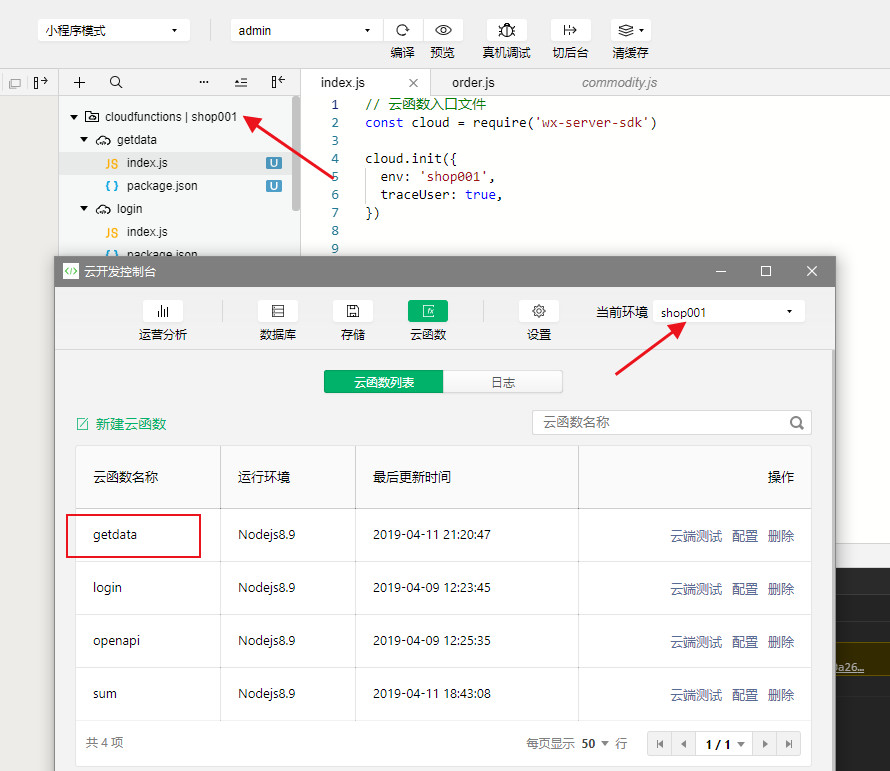Screen dimensions: 890x771
Task: Open the admin compile mode dropdown
Action: tap(307, 30)
